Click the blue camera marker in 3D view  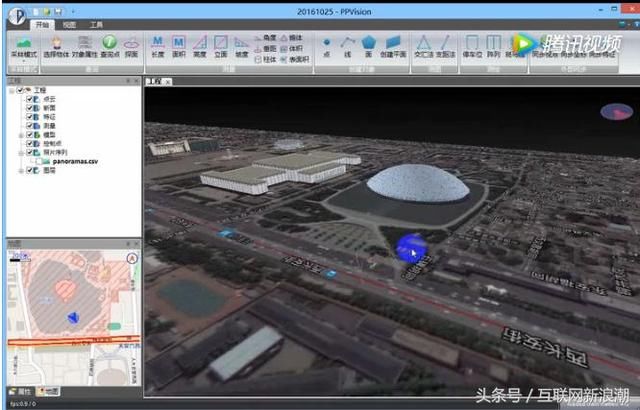click(409, 249)
